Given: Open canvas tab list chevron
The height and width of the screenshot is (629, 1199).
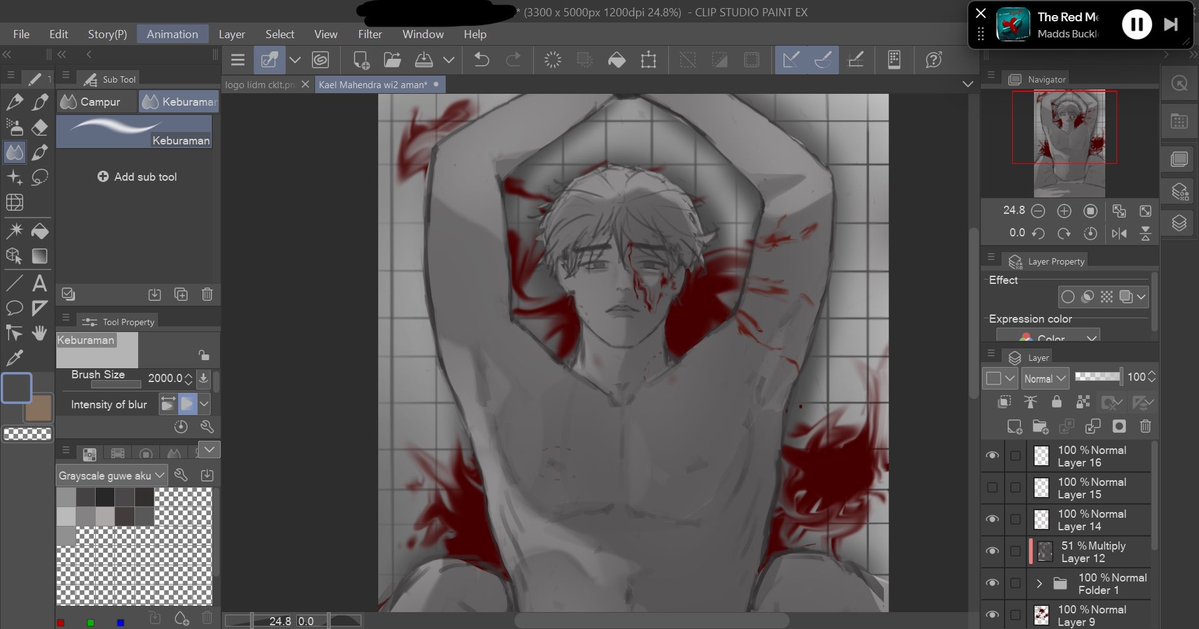Looking at the screenshot, I should click(967, 84).
